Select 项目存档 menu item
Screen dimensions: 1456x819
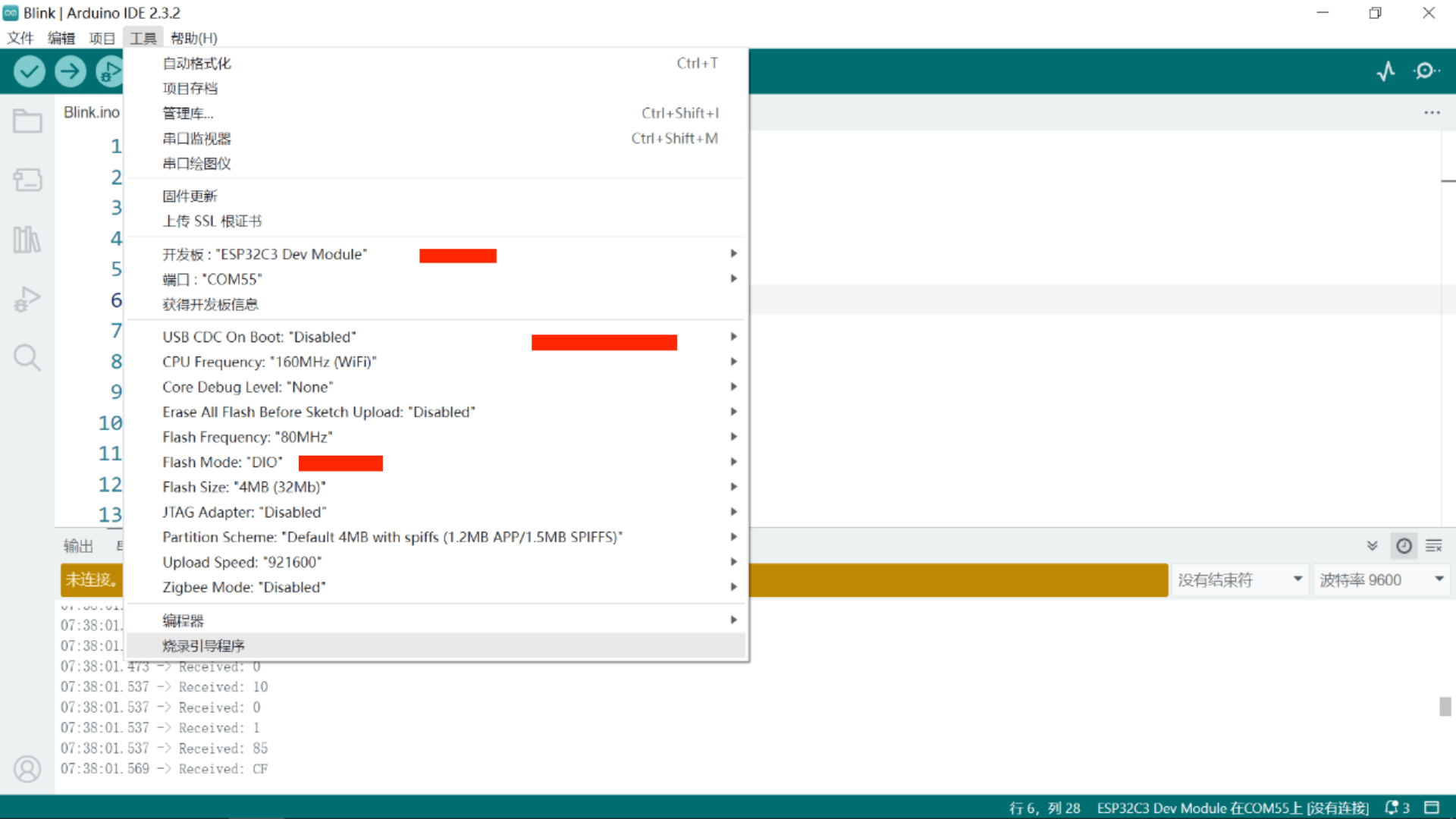[437, 88]
